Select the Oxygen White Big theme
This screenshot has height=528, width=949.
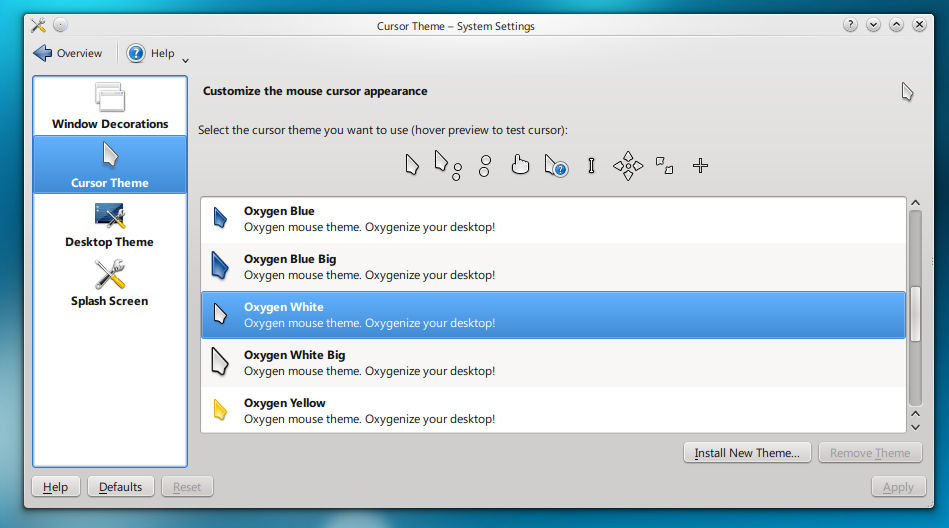(x=553, y=363)
